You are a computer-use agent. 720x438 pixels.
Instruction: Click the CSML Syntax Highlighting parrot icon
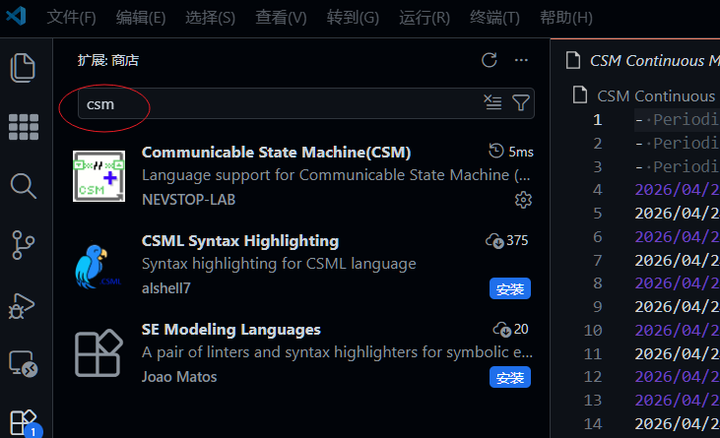pyautogui.click(x=98, y=266)
